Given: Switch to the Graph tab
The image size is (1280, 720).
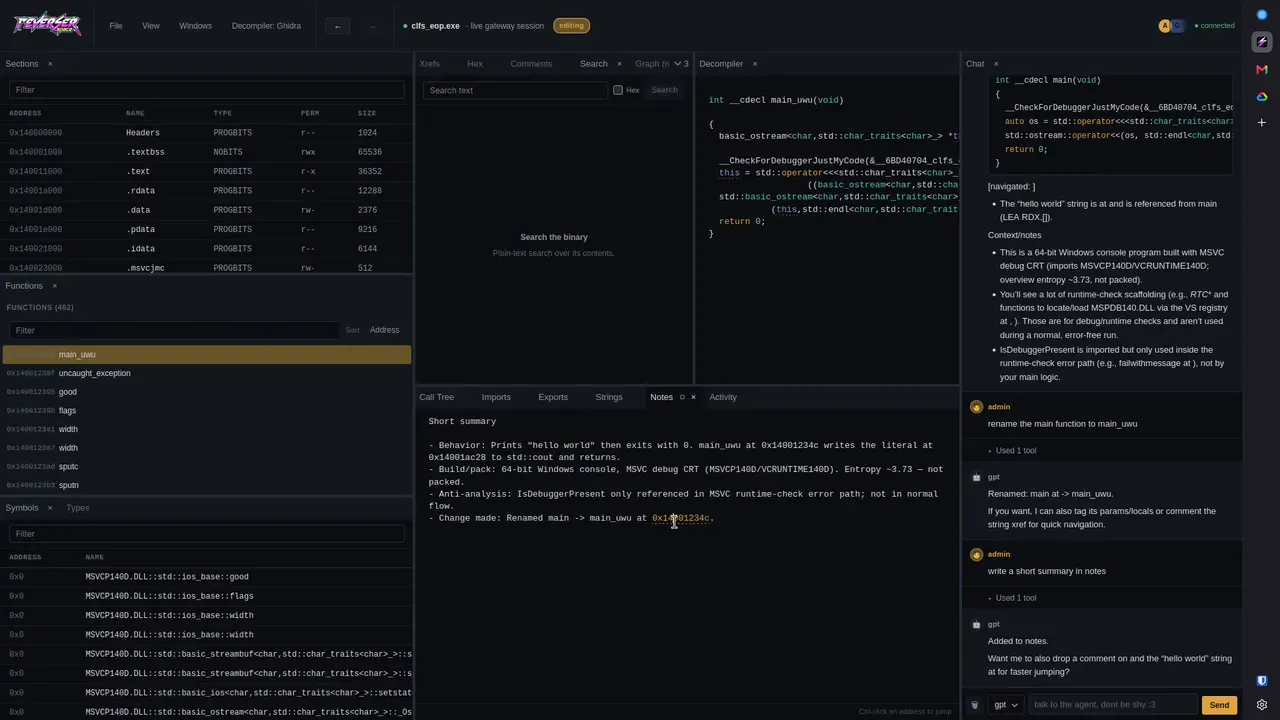Looking at the screenshot, I should tap(652, 64).
